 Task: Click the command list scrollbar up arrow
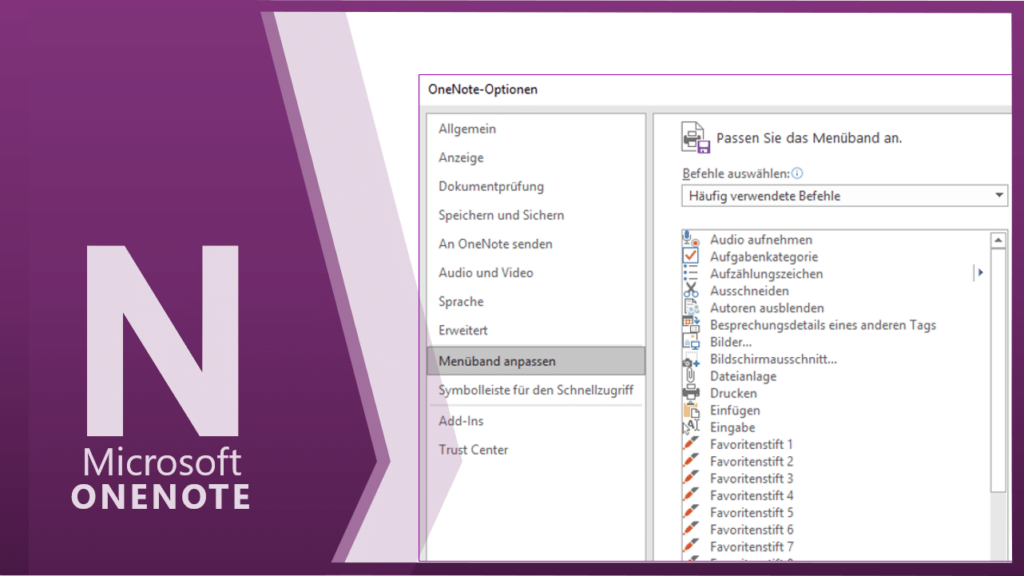tap(998, 241)
